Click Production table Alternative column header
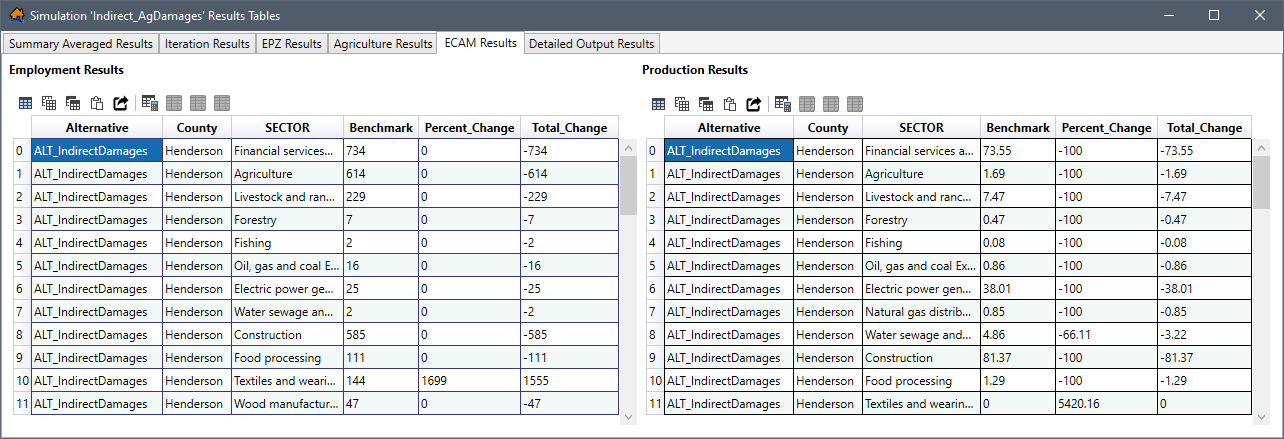Screen dimensions: 1284x439 (x=729, y=128)
